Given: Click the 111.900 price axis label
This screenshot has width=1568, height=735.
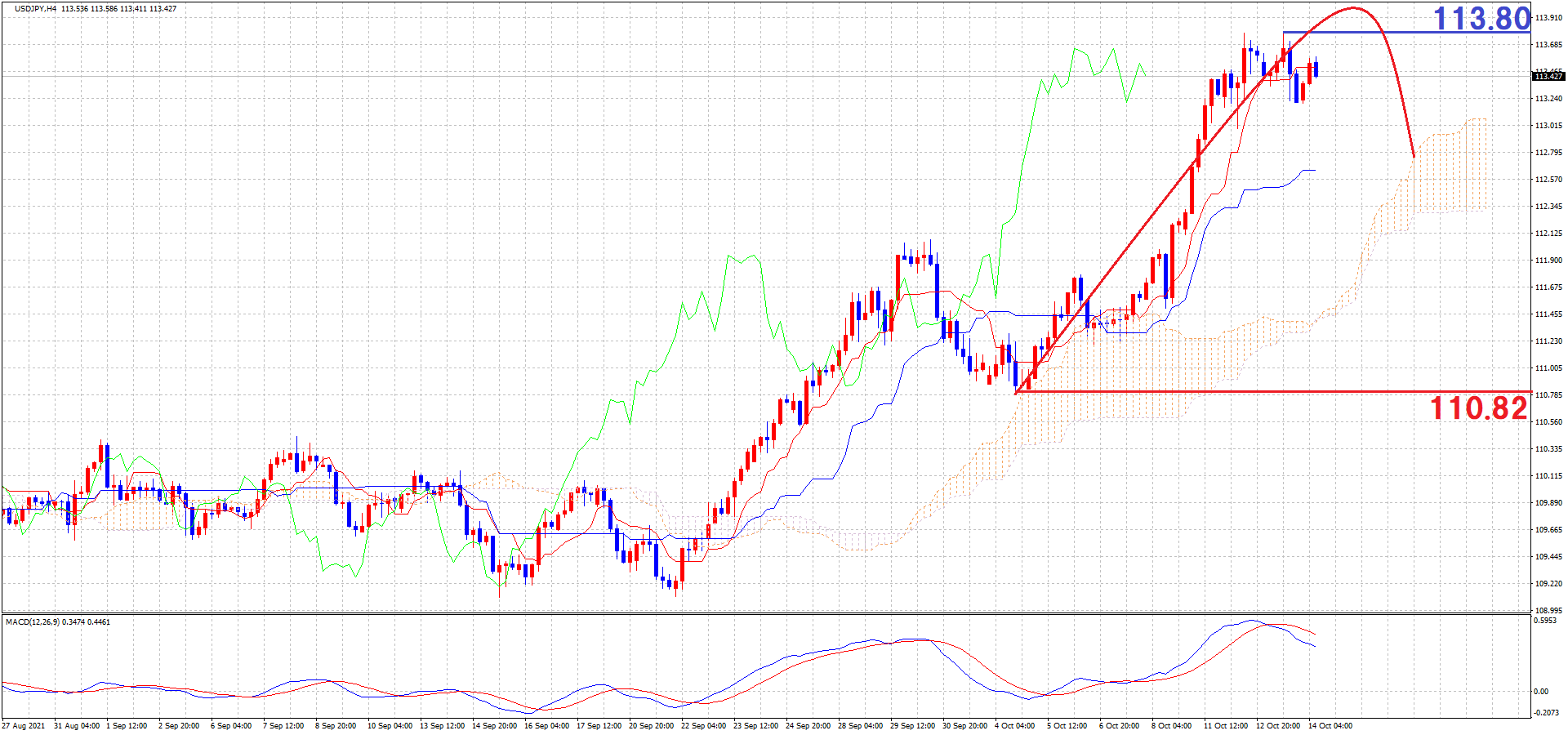Looking at the screenshot, I should pyautogui.click(x=1548, y=261).
